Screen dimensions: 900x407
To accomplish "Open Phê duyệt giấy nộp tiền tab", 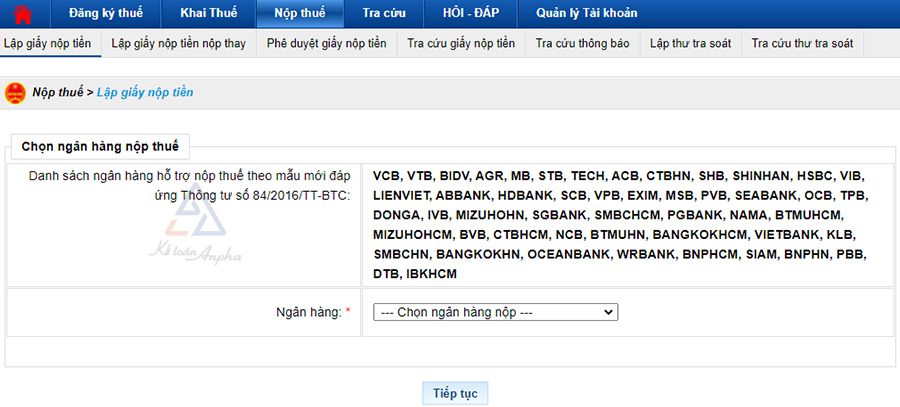I will pyautogui.click(x=327, y=44).
